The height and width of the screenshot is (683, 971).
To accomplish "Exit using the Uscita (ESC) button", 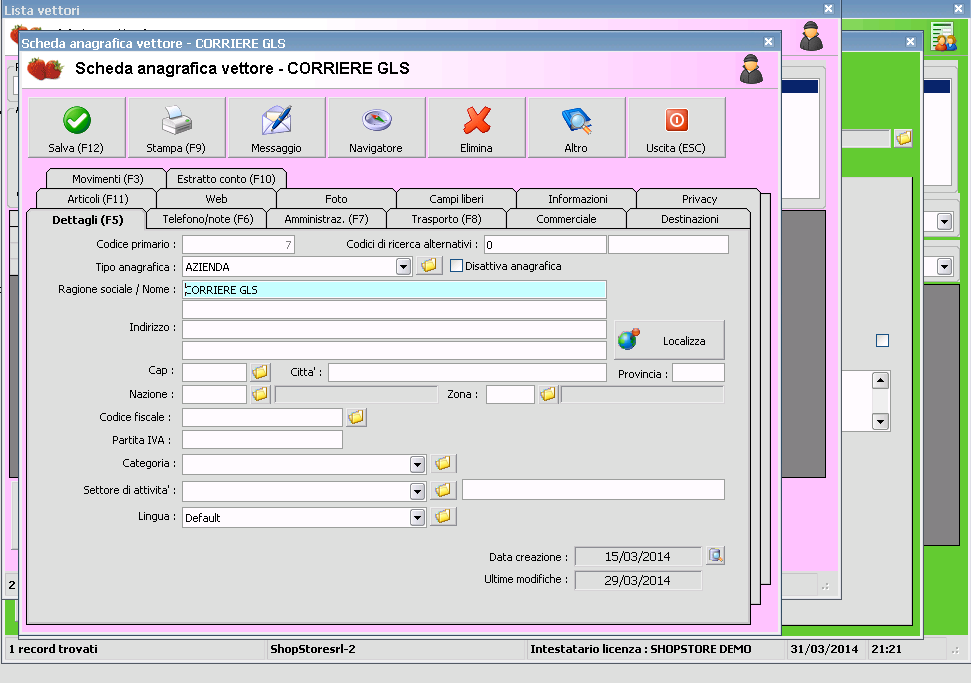I will [676, 128].
